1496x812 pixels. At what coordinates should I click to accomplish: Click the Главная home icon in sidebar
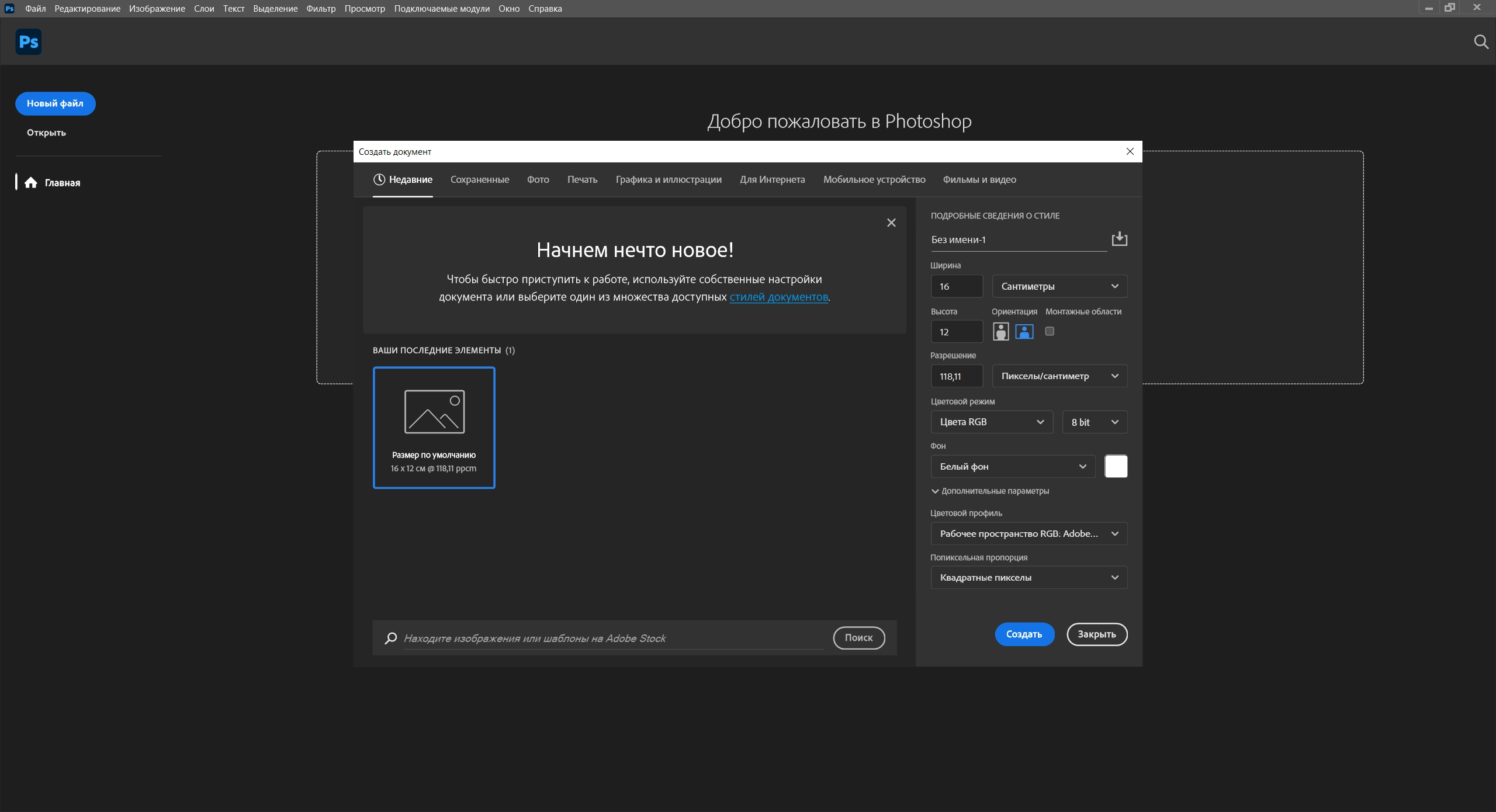31,183
